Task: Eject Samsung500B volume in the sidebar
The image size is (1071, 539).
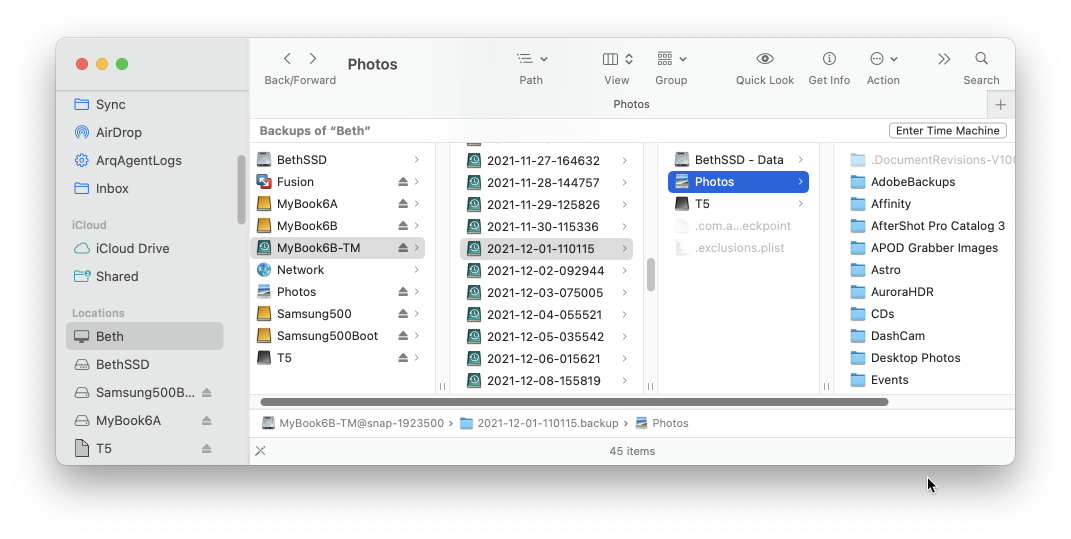Action: pyautogui.click(x=207, y=393)
